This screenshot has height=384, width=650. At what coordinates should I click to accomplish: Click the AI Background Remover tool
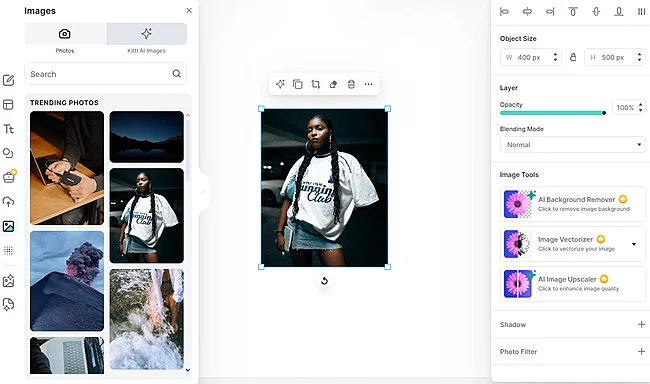pyautogui.click(x=572, y=204)
